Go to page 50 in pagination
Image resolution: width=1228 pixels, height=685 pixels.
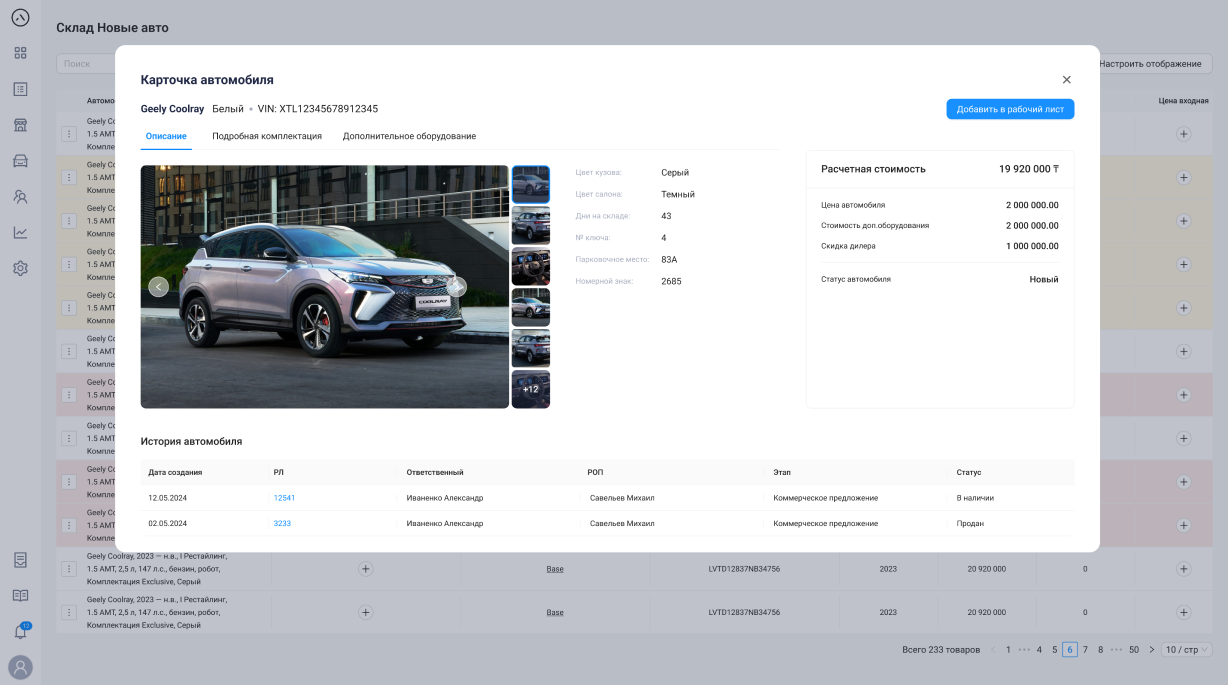[1134, 650]
